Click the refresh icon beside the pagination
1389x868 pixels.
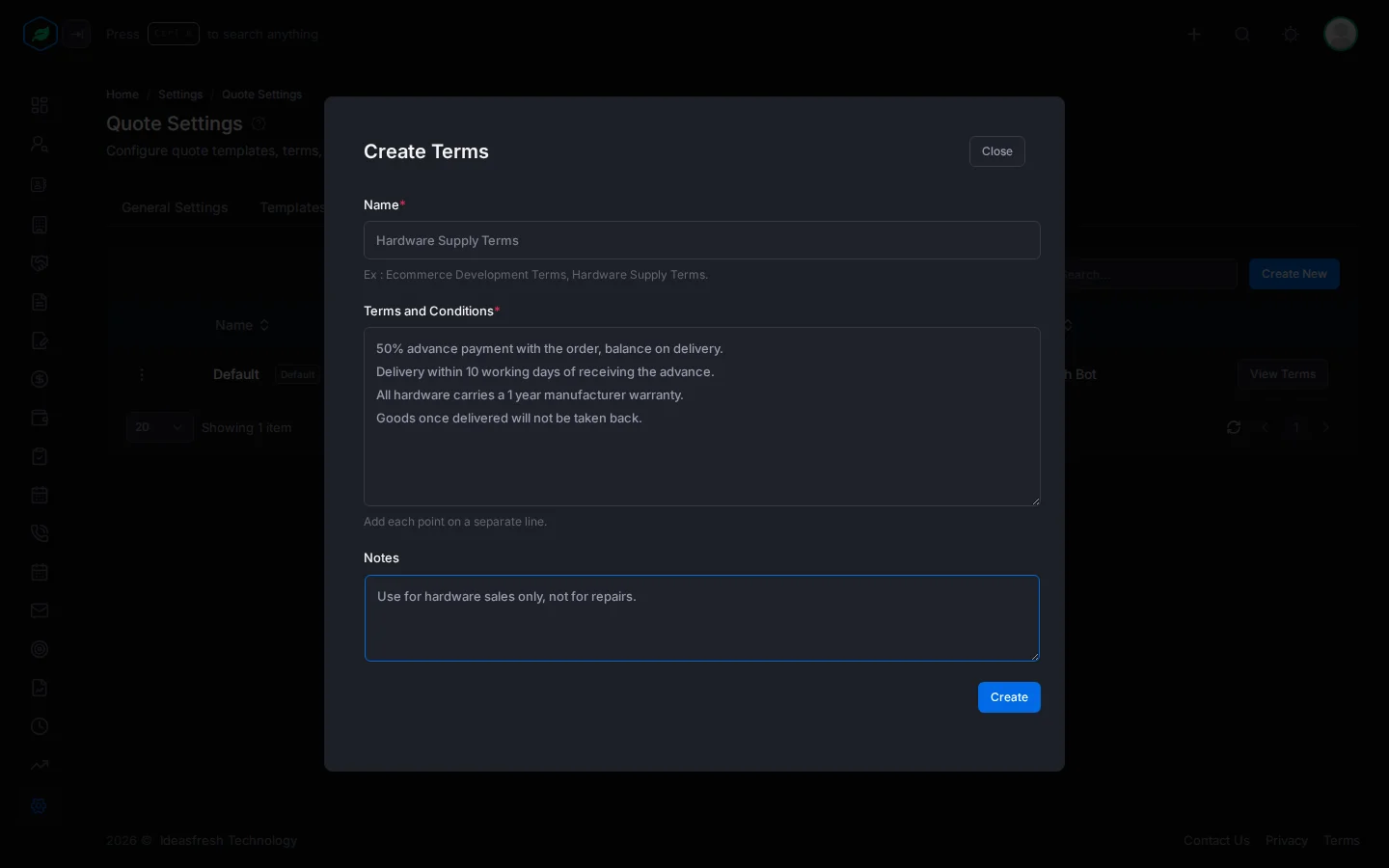coord(1234,427)
